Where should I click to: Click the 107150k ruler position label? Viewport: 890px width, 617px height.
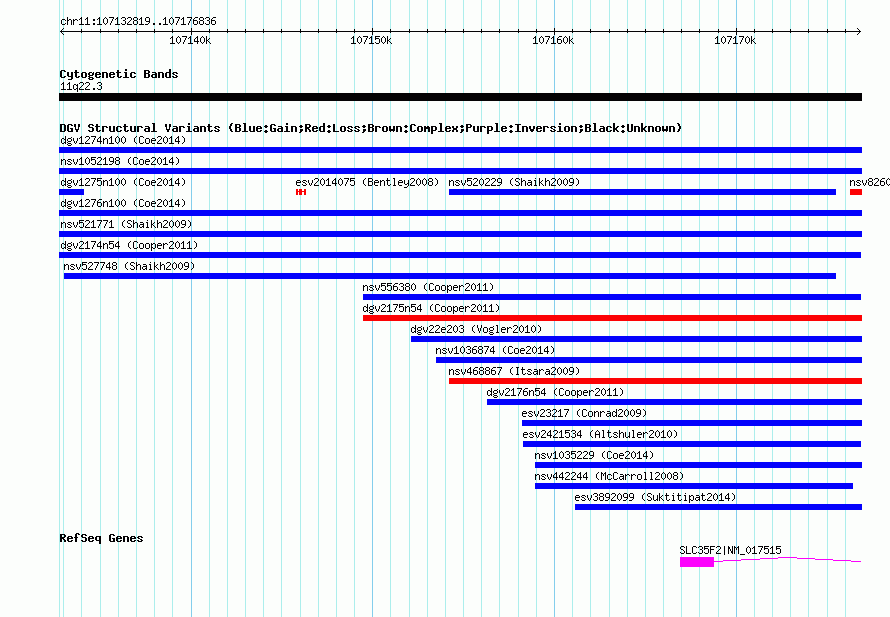371,40
